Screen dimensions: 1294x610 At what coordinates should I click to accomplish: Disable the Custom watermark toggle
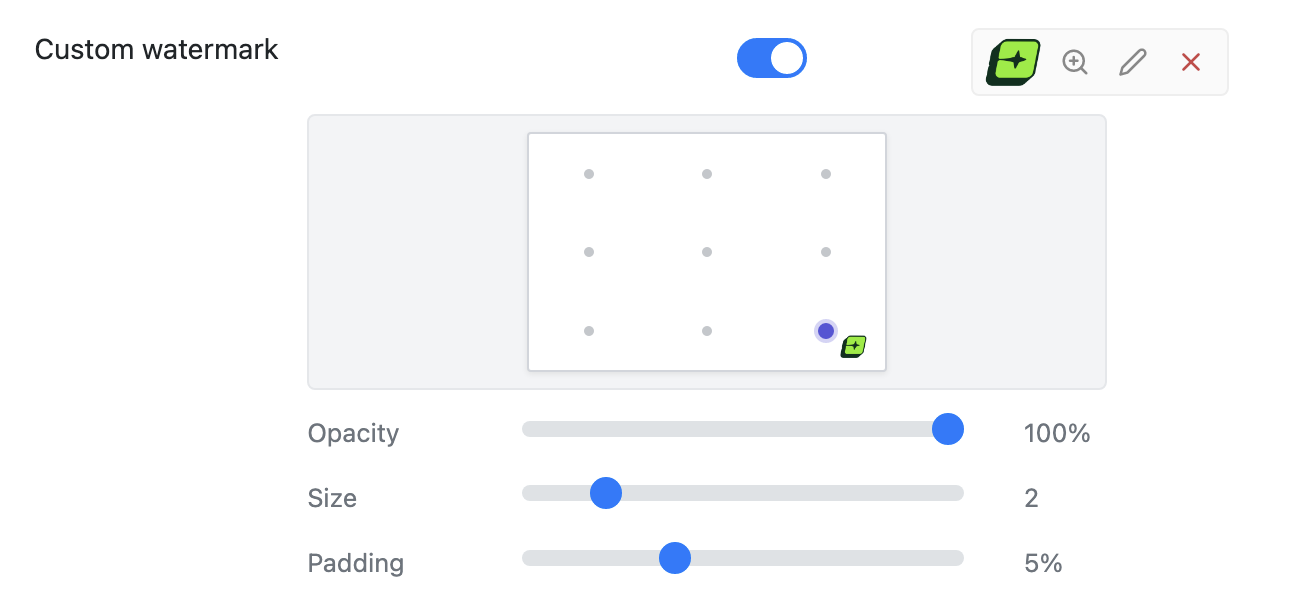pos(771,58)
